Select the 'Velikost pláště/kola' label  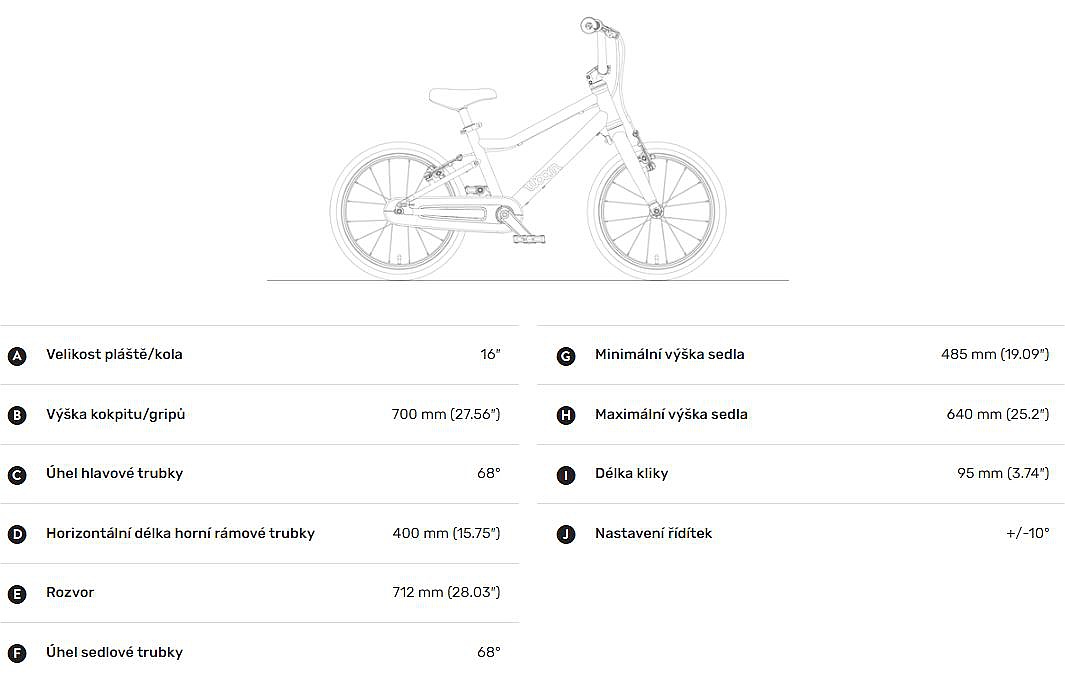point(114,355)
